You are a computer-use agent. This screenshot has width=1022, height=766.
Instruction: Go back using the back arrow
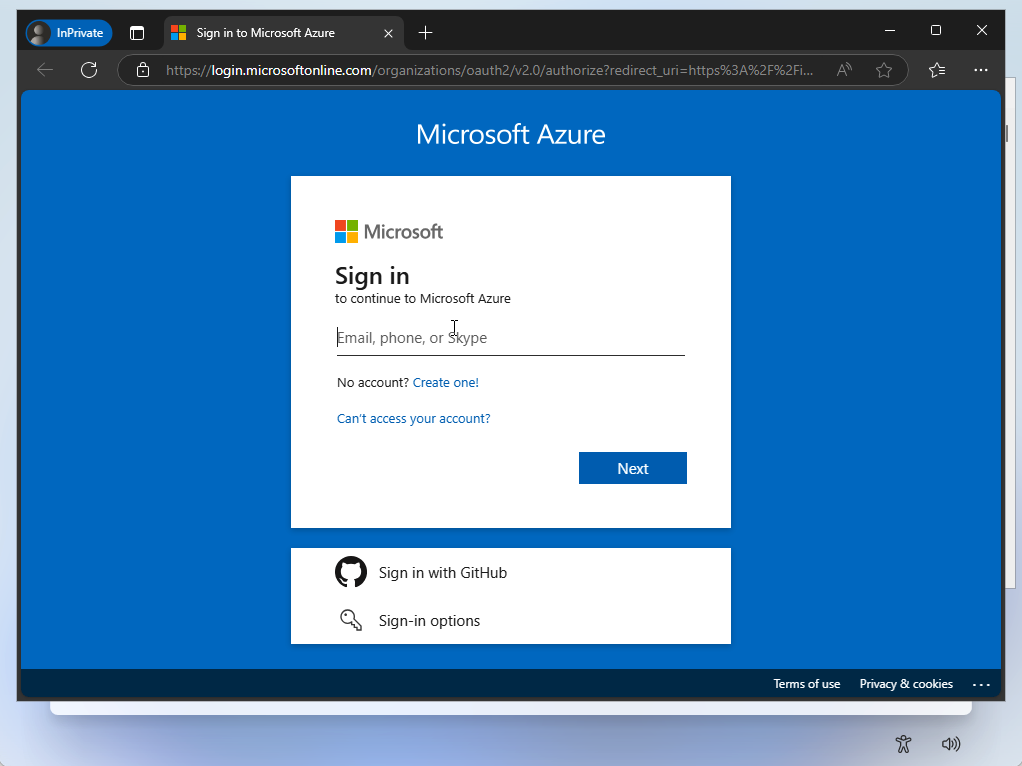(x=45, y=70)
